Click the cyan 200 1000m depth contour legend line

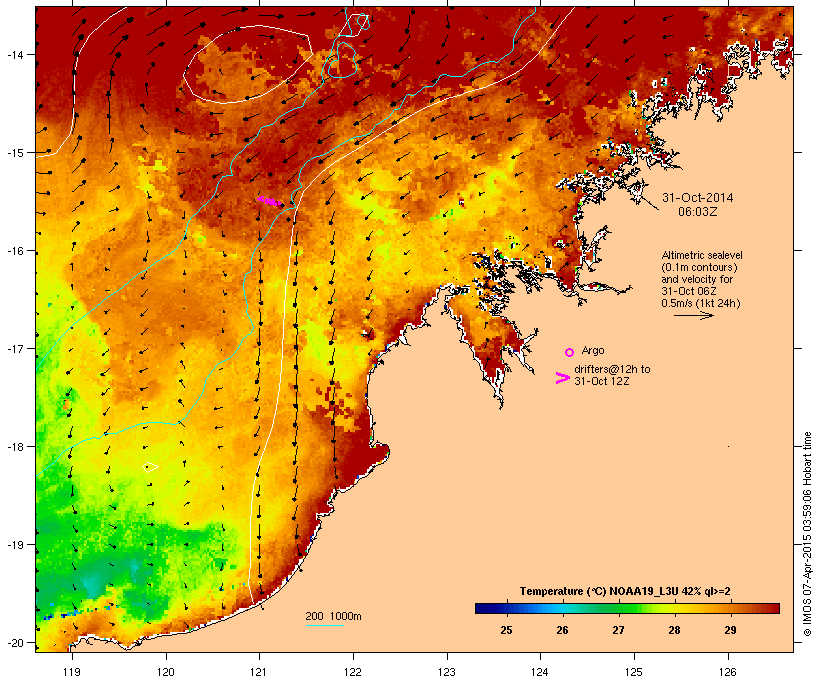pos(325,625)
